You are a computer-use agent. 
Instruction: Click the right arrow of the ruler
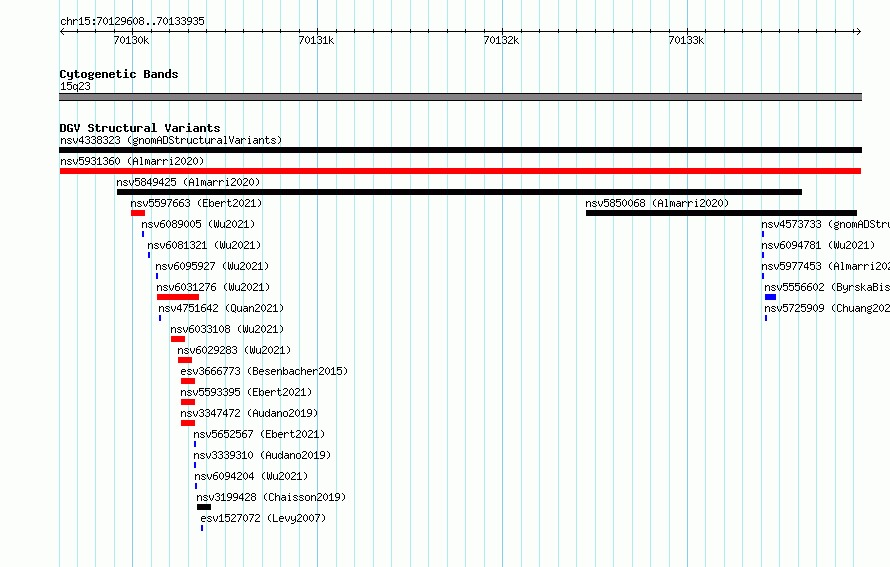pyautogui.click(x=858, y=32)
